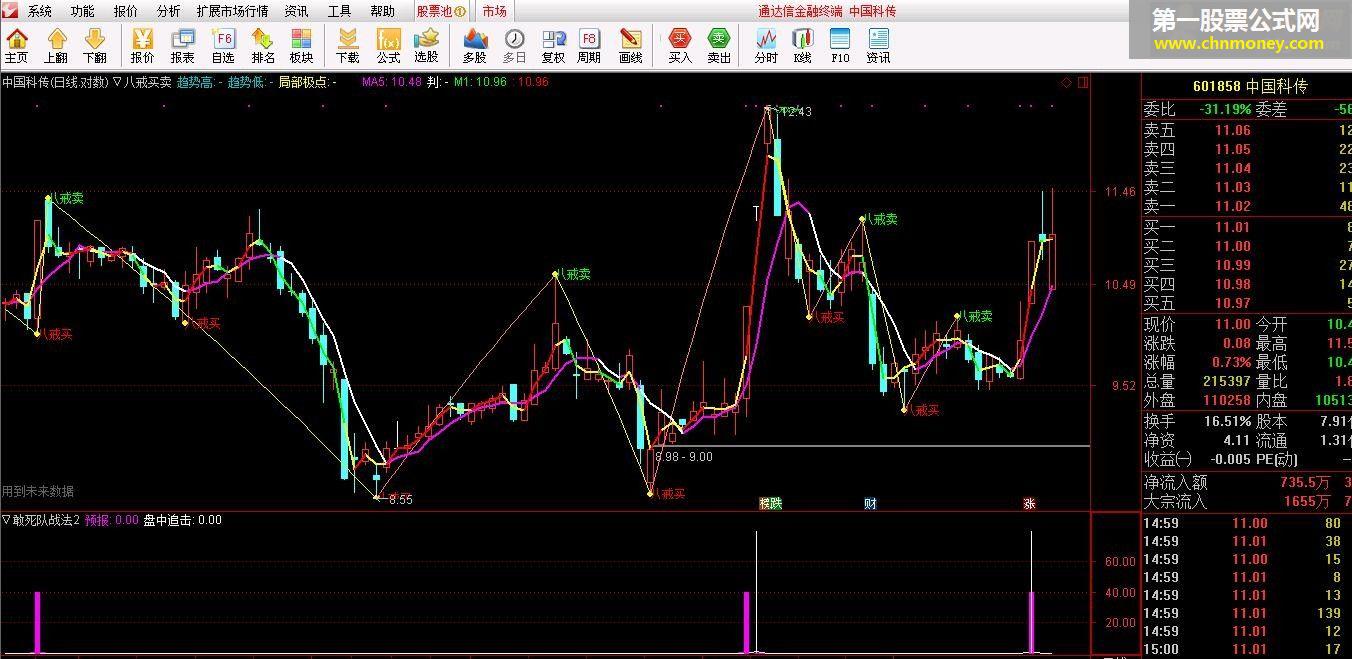Select the 下翻 page-down arrow icon
Viewport: 1352px width, 659px height.
pos(95,46)
